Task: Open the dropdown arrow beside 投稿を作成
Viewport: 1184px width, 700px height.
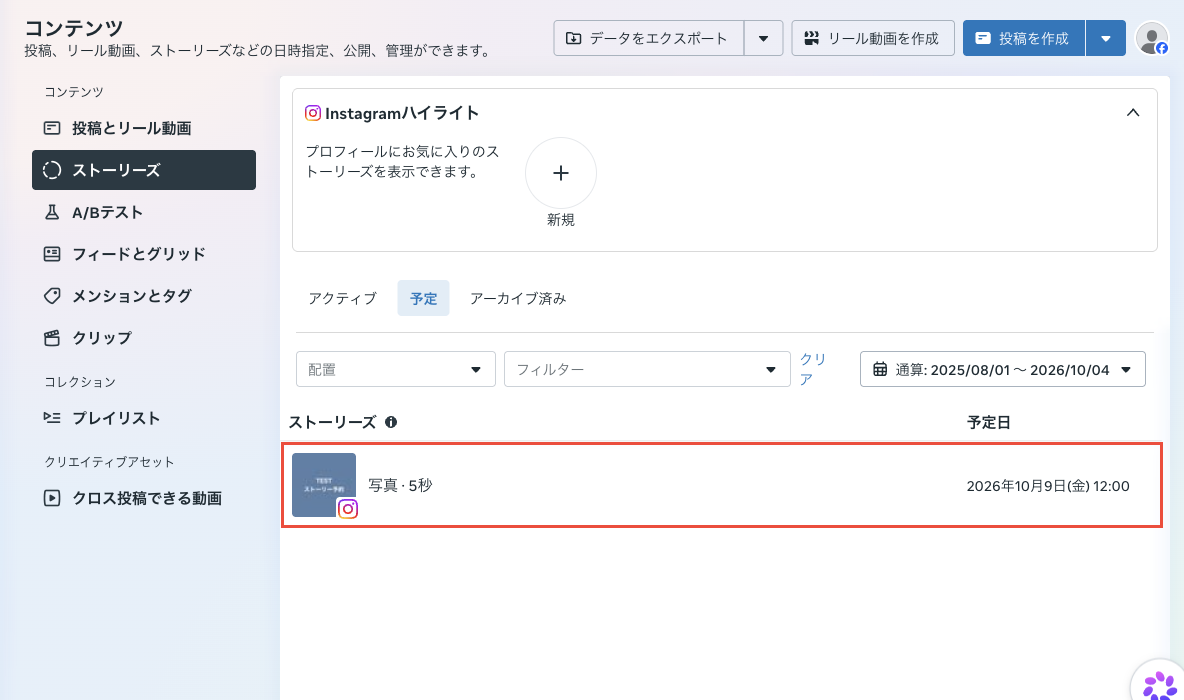Action: point(1106,39)
